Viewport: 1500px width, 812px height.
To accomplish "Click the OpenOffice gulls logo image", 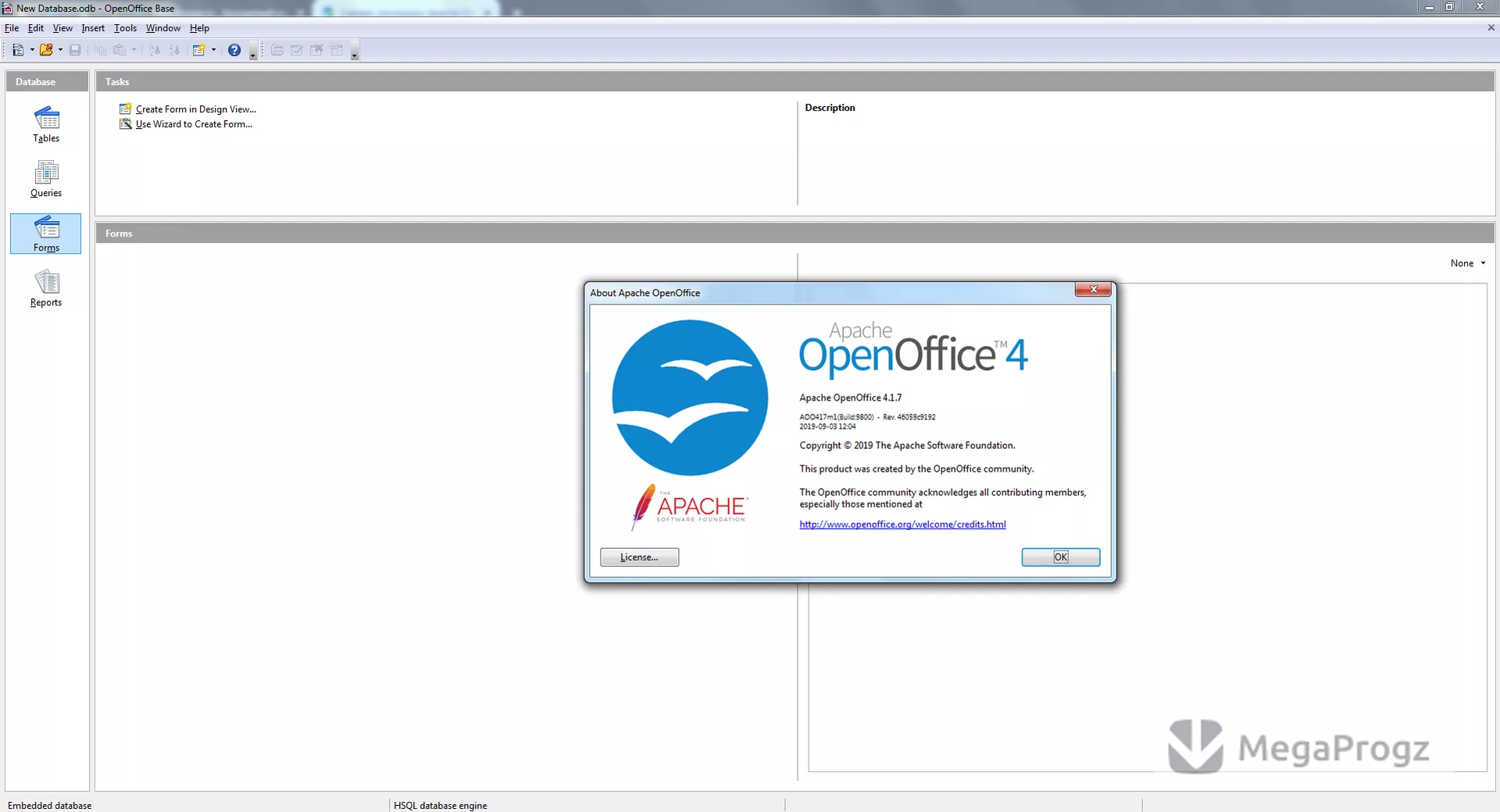I will click(690, 397).
